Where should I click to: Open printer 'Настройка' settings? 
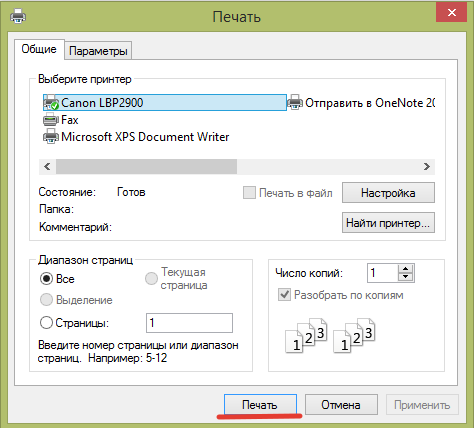388,193
